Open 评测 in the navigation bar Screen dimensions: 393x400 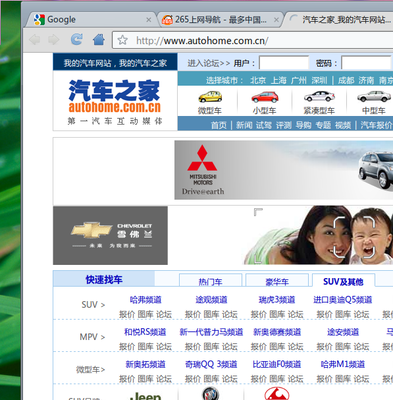[284, 125]
